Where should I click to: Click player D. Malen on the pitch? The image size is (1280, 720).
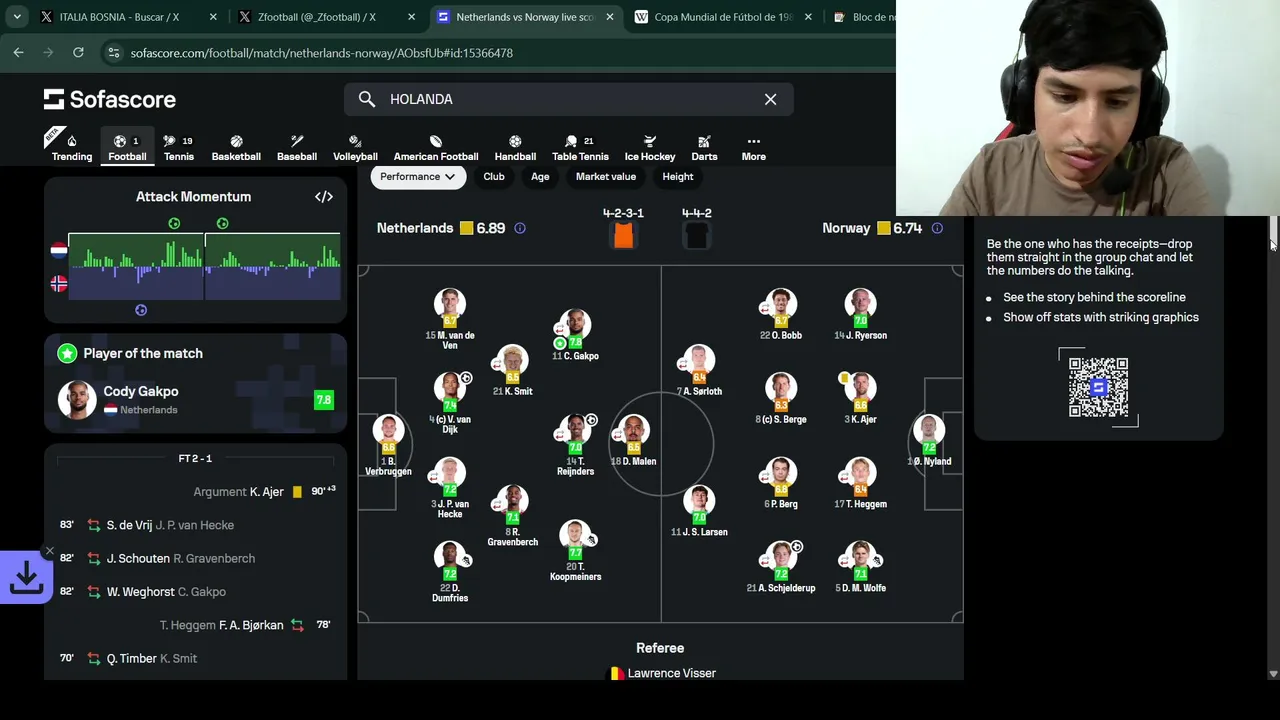point(633,441)
